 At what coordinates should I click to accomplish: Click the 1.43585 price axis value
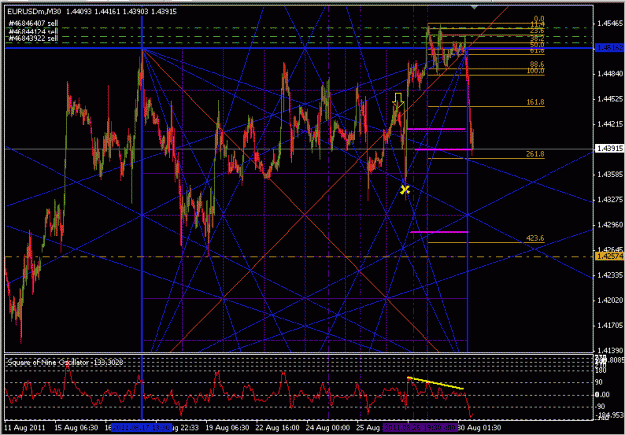coord(608,174)
